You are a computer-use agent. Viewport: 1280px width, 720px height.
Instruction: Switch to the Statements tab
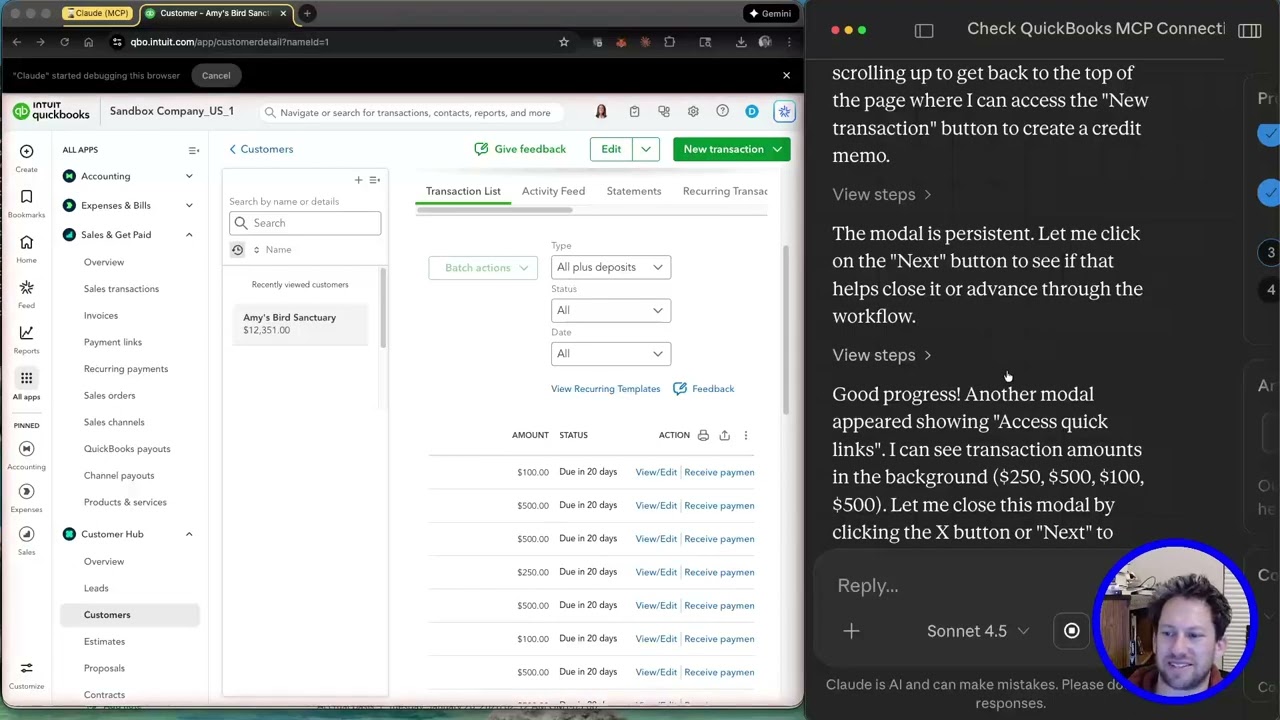pyautogui.click(x=634, y=191)
